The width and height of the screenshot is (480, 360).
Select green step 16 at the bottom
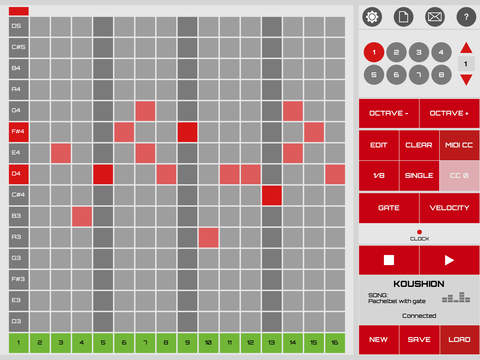(335, 343)
